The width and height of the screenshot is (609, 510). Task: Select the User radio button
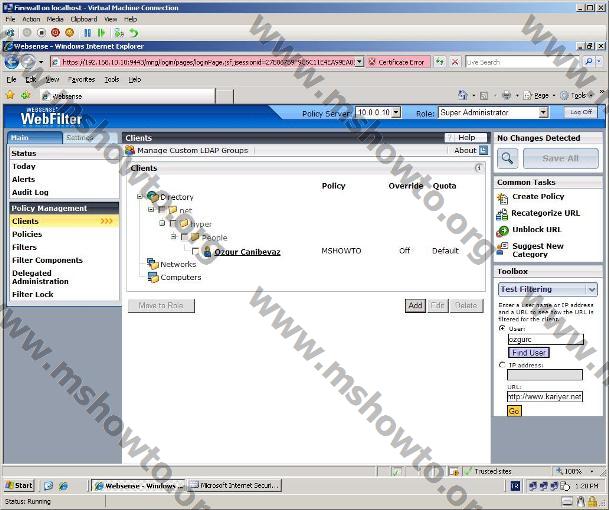[502, 329]
